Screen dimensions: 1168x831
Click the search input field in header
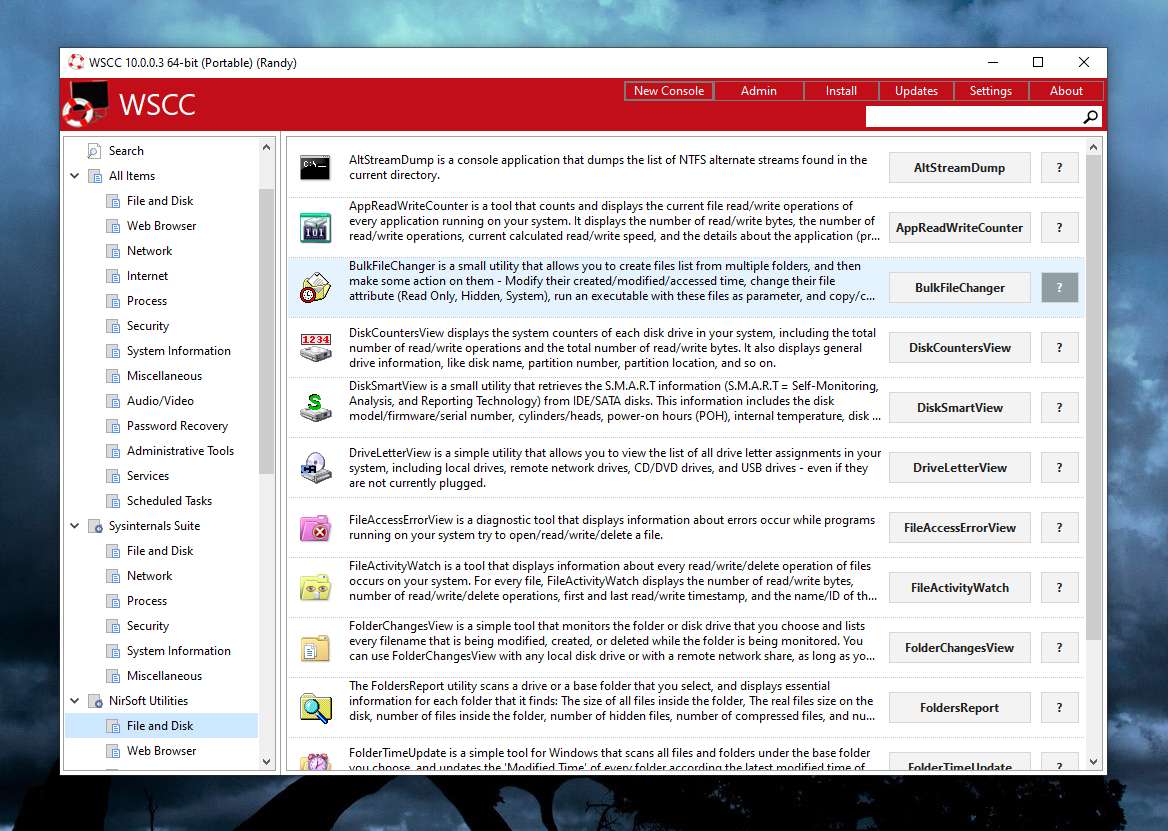click(972, 118)
